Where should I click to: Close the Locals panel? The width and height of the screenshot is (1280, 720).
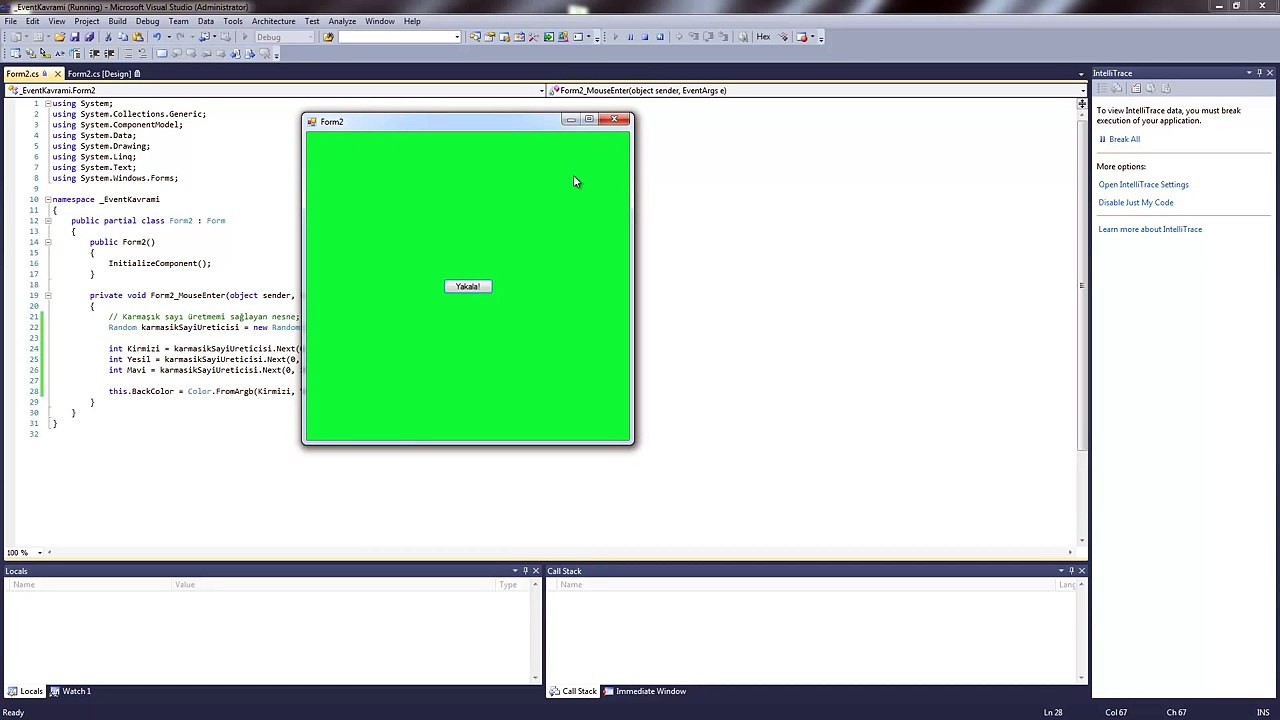point(536,571)
